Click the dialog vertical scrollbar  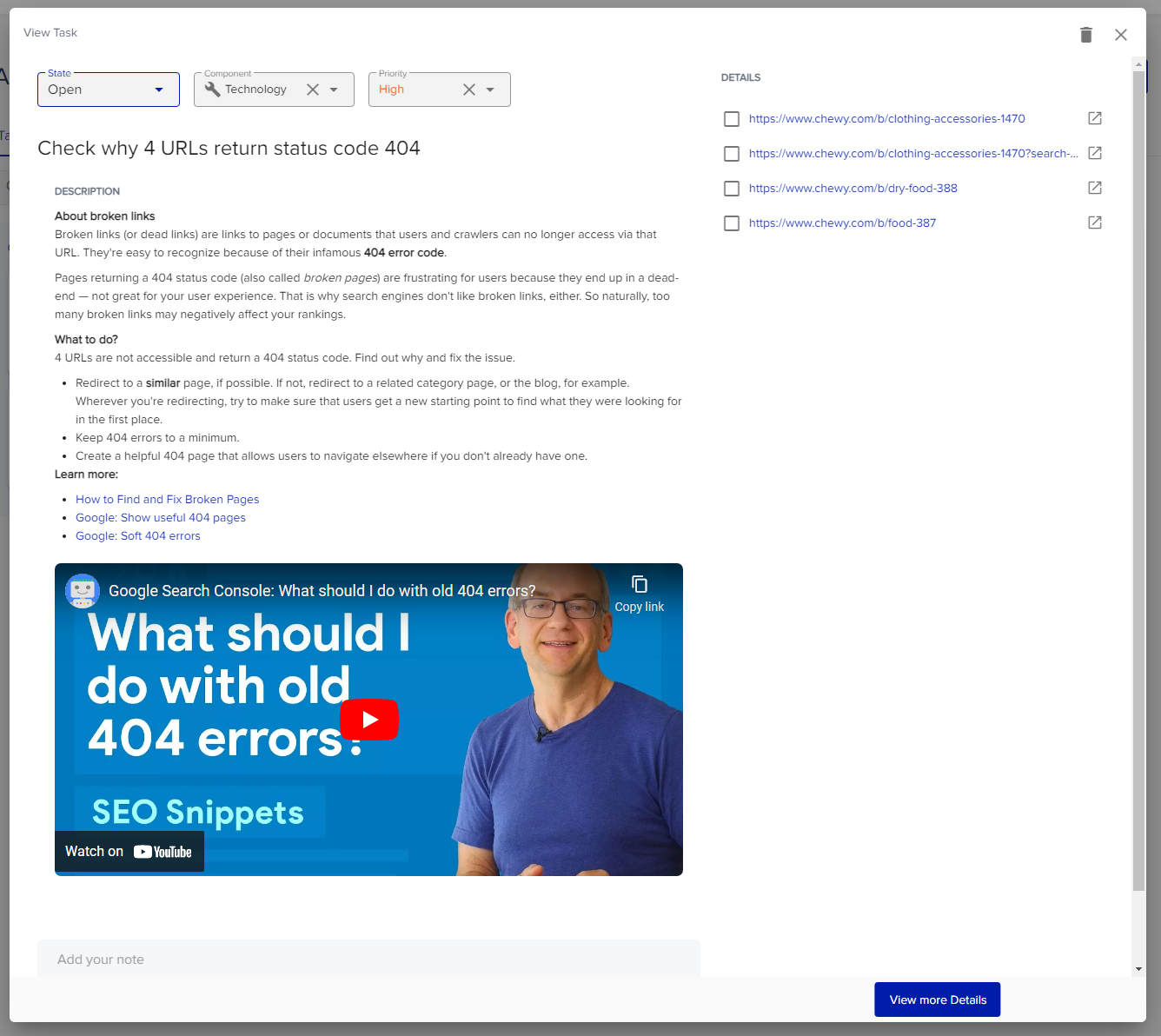tap(1138, 481)
